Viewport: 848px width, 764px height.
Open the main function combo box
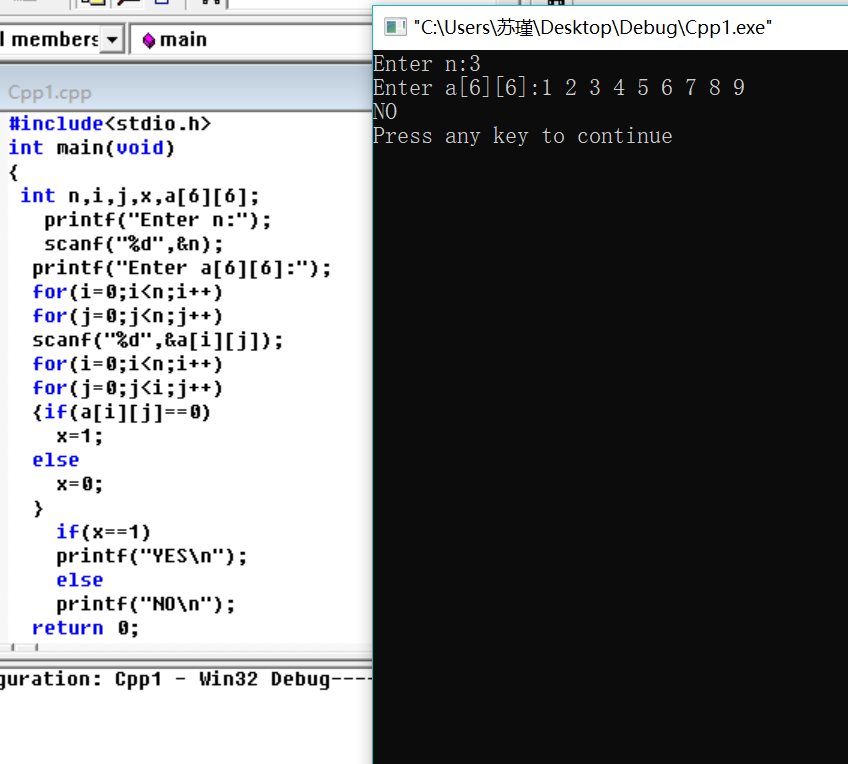[251, 39]
